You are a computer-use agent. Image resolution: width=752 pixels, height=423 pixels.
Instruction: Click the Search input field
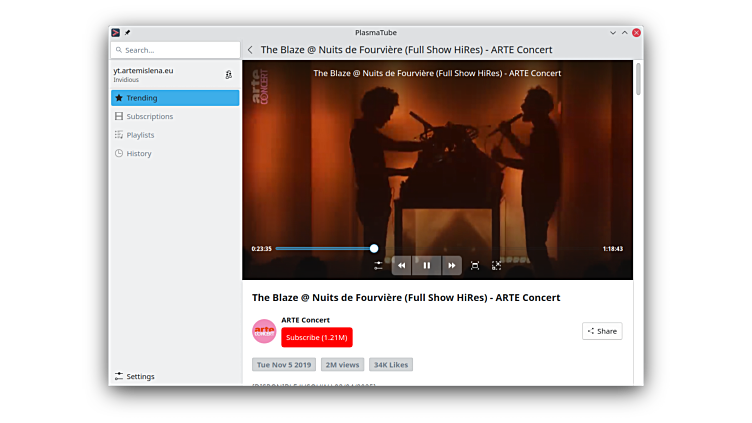(x=175, y=50)
